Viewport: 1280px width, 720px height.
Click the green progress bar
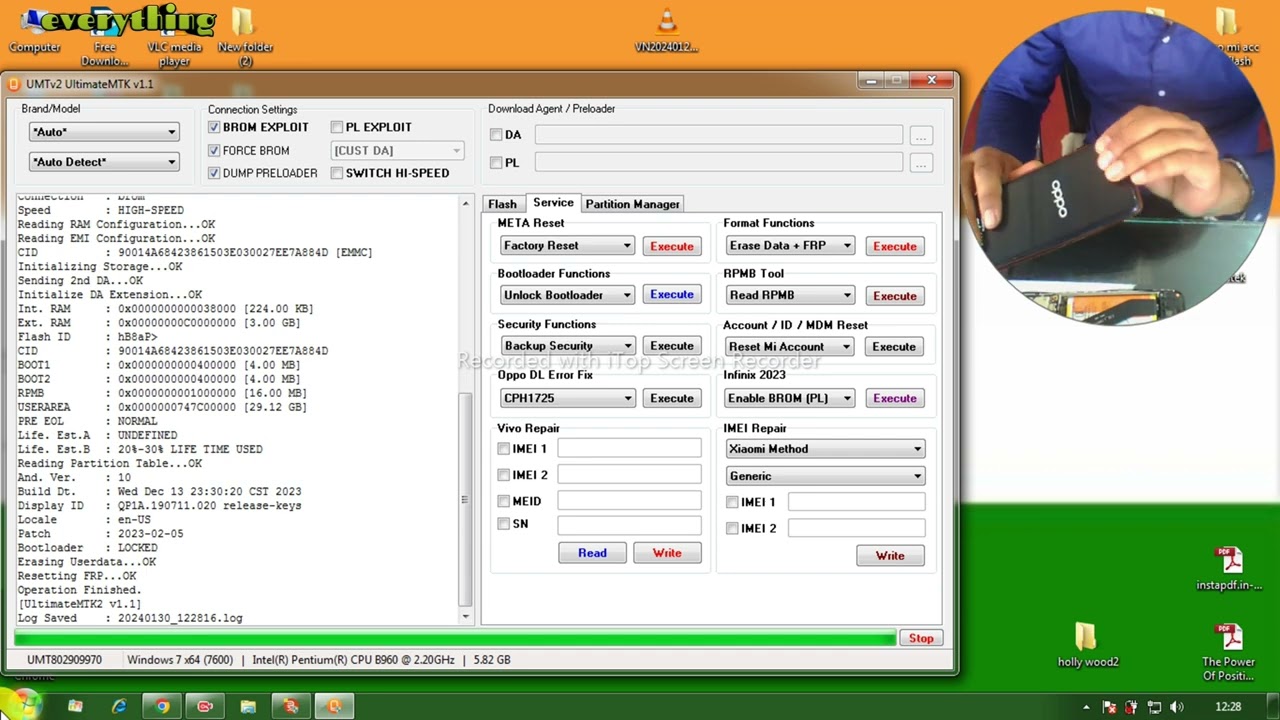pos(455,638)
